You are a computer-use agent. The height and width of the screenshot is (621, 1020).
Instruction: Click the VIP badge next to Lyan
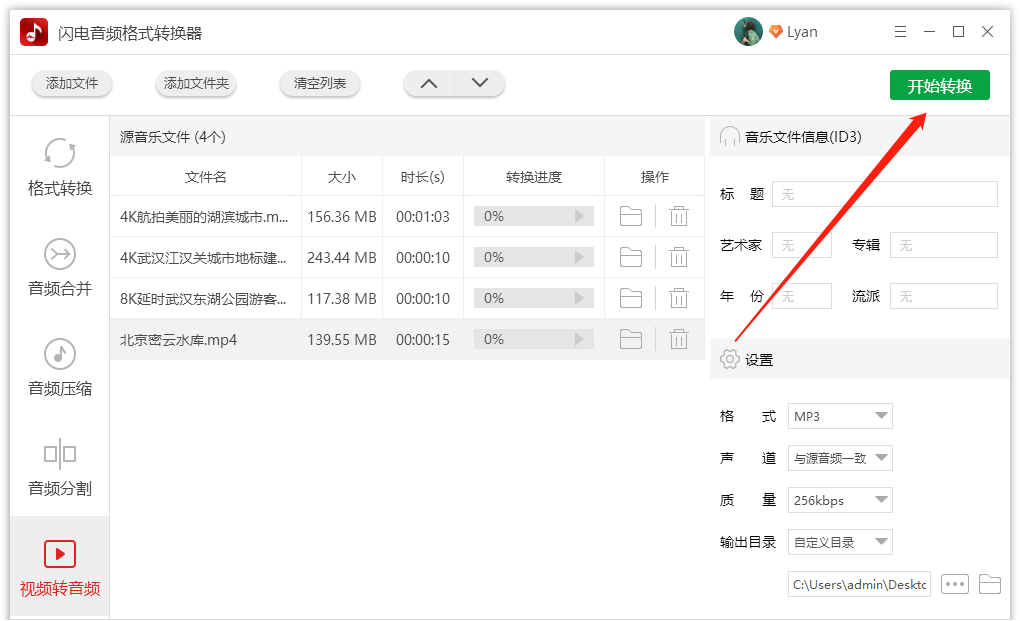(775, 31)
